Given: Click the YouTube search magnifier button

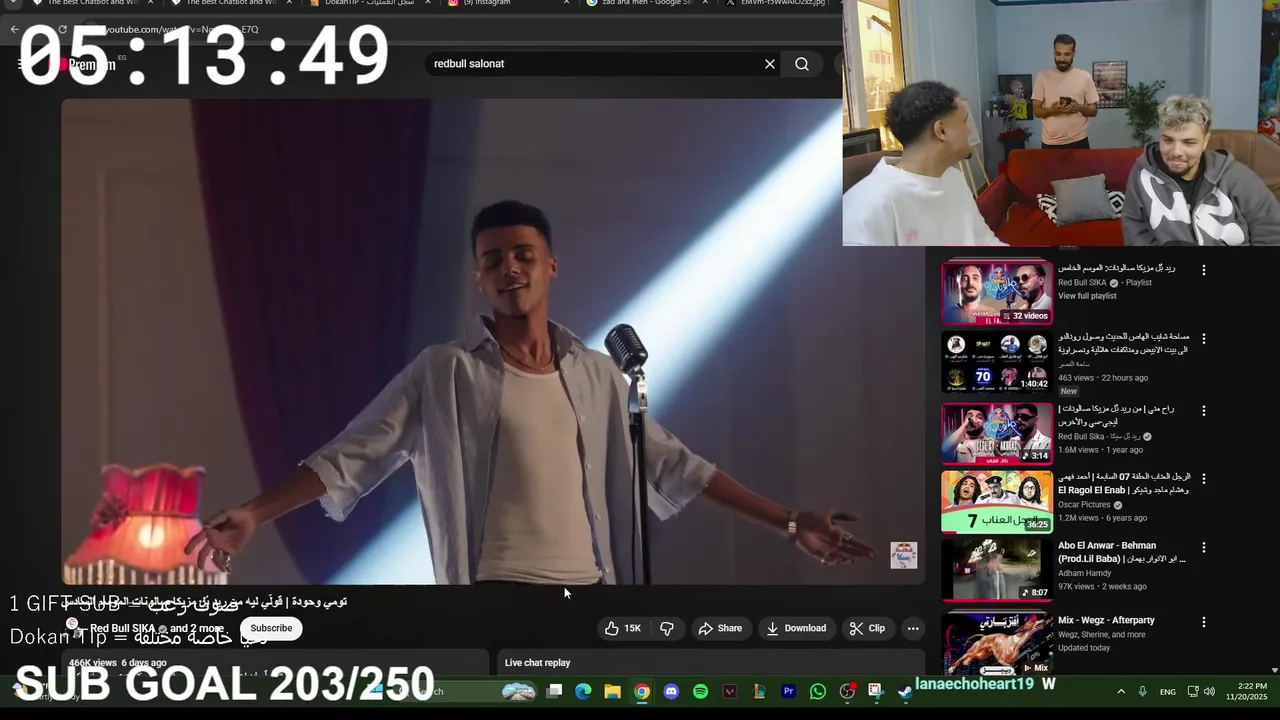Looking at the screenshot, I should 802,64.
